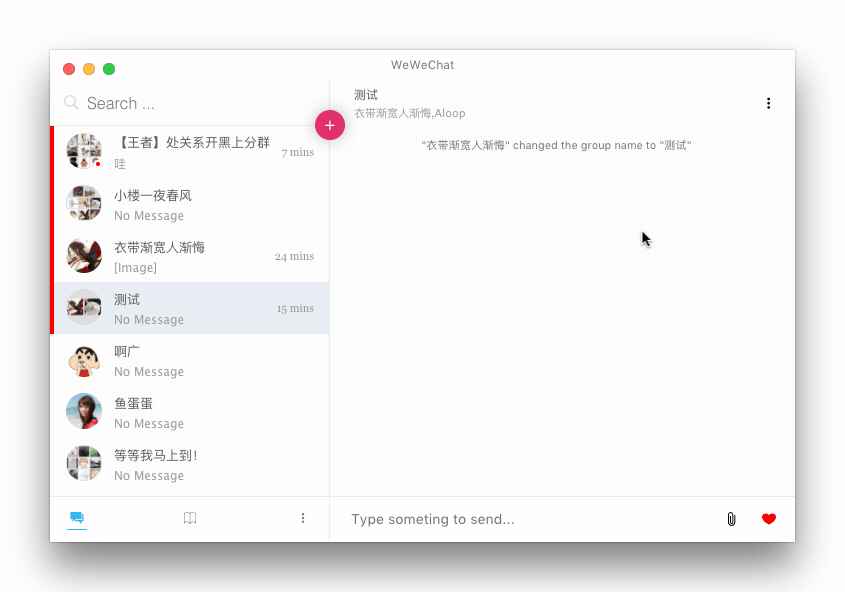Select the 测试 chat in list

click(x=191, y=308)
